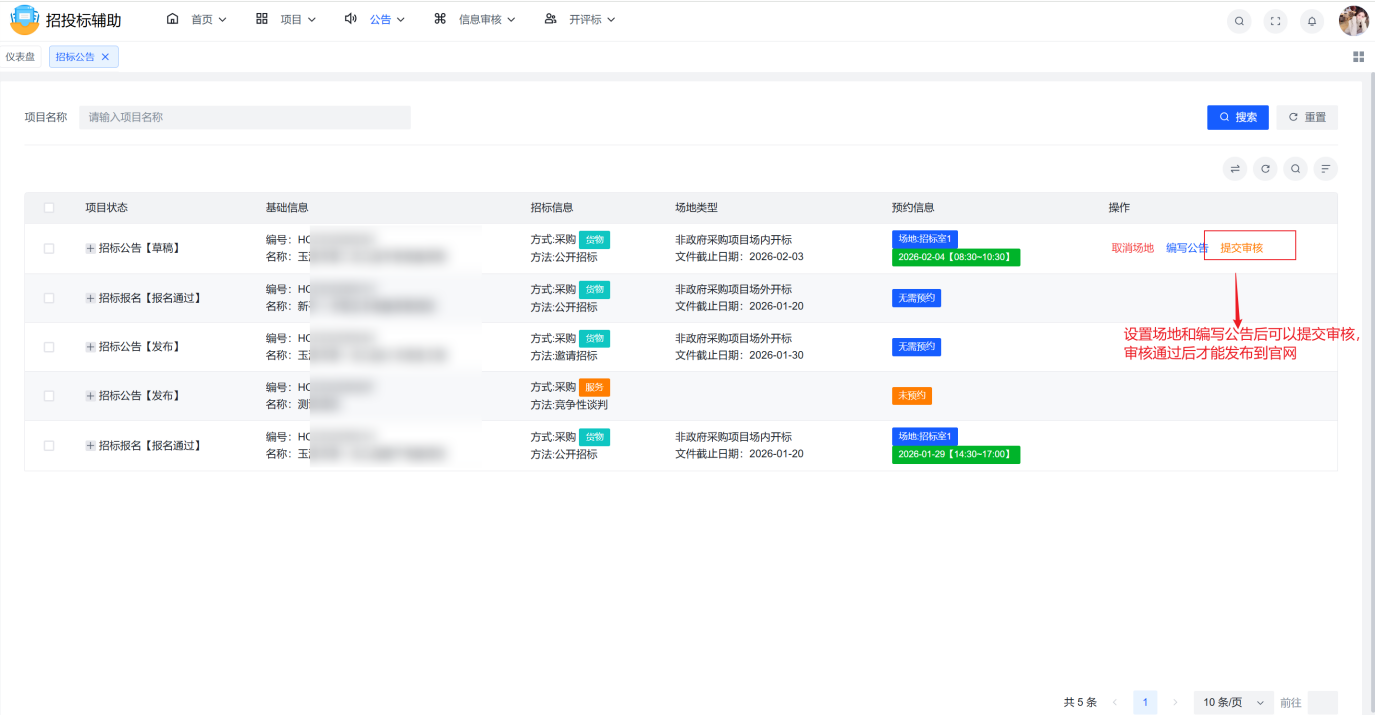The width and height of the screenshot is (1375, 715).
Task: Check the checkbox for the 招标公告【草稿】 row
Action: (48, 248)
